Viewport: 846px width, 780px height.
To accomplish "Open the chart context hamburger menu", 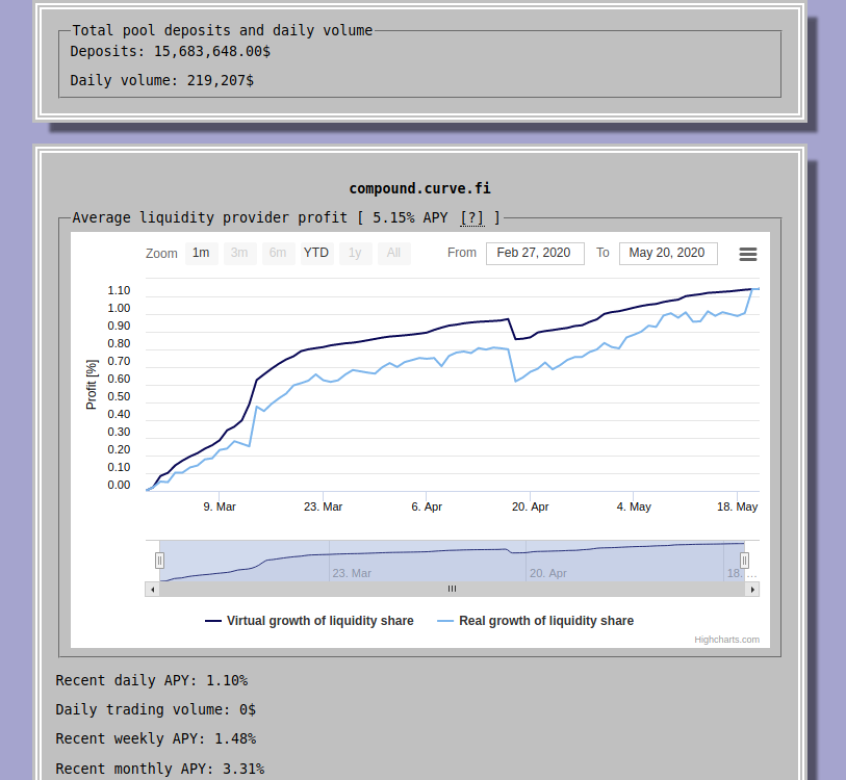I will (x=748, y=254).
